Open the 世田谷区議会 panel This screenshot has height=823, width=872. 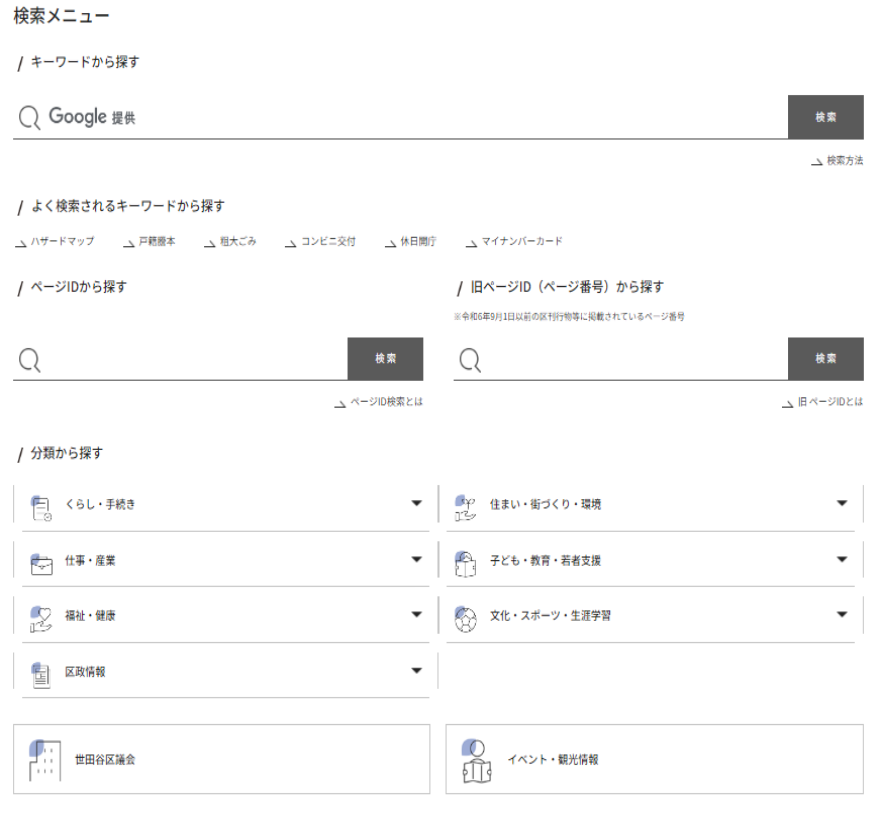click(x=222, y=759)
